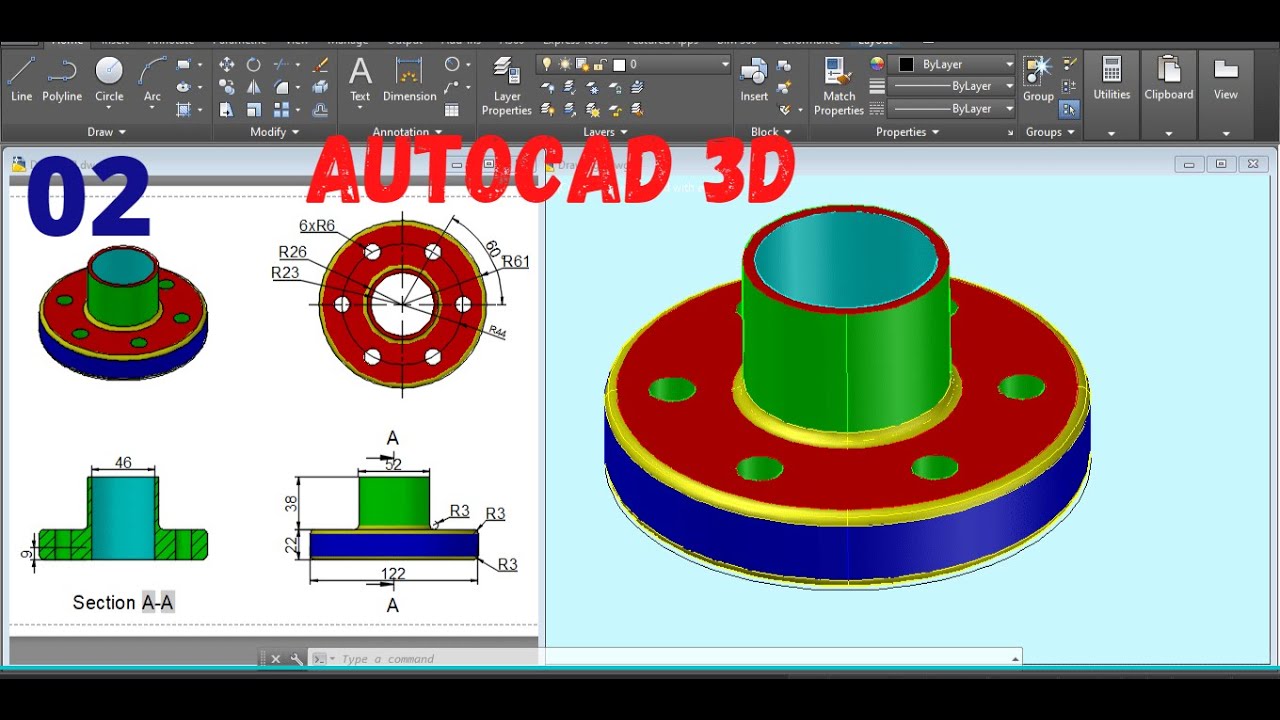1280x720 pixels.
Task: Select the Ellipse tool in Draw panel
Action: pyautogui.click(x=184, y=87)
